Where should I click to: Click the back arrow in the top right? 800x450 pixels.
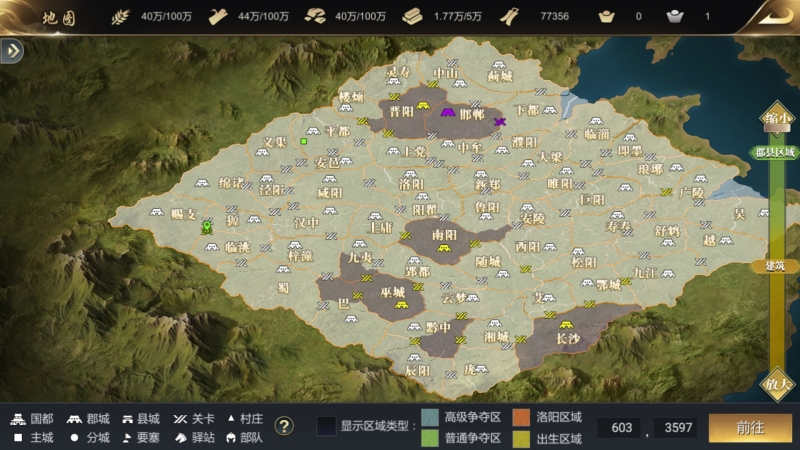774,18
